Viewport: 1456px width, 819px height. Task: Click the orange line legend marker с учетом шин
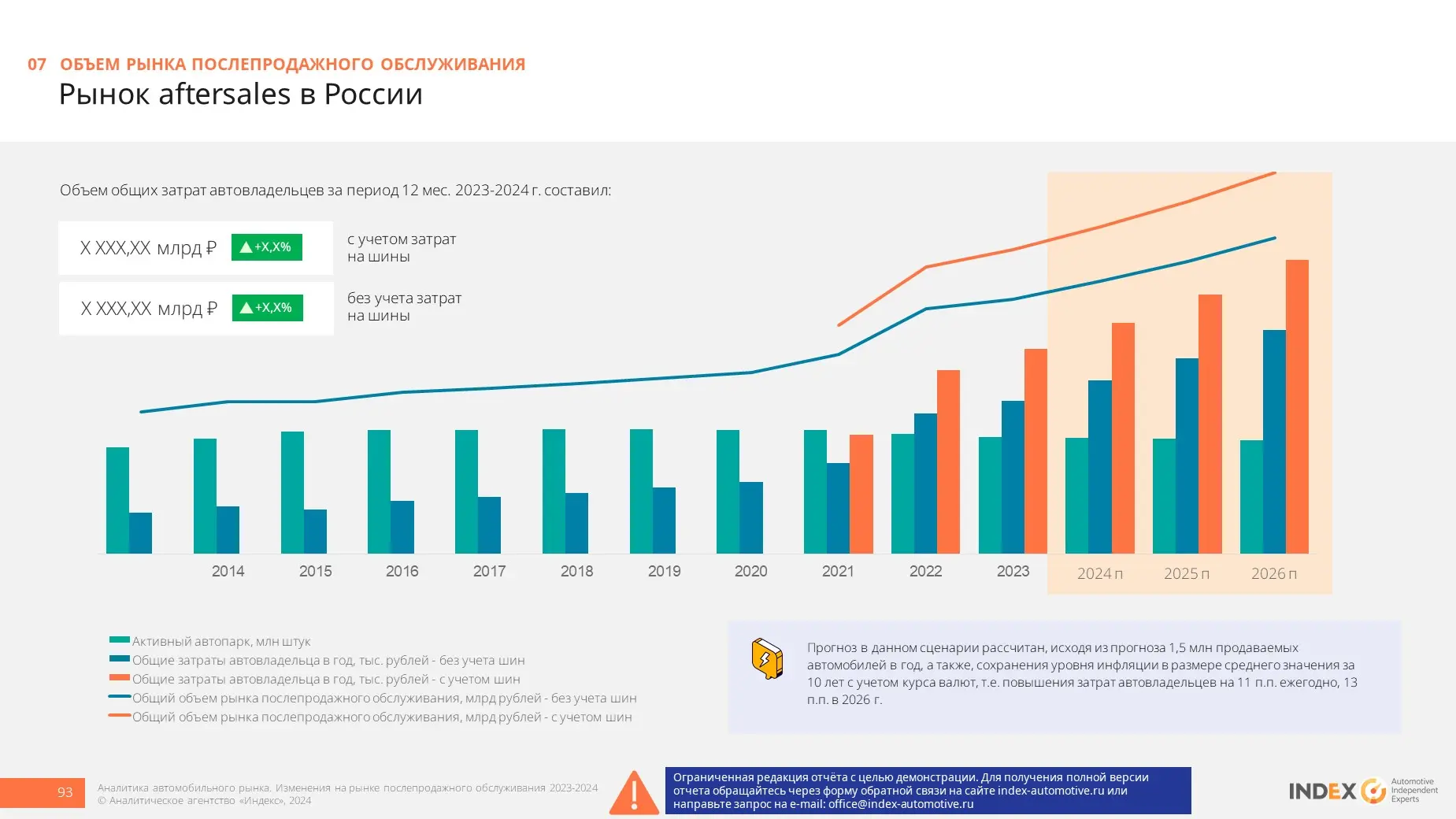coord(120,716)
